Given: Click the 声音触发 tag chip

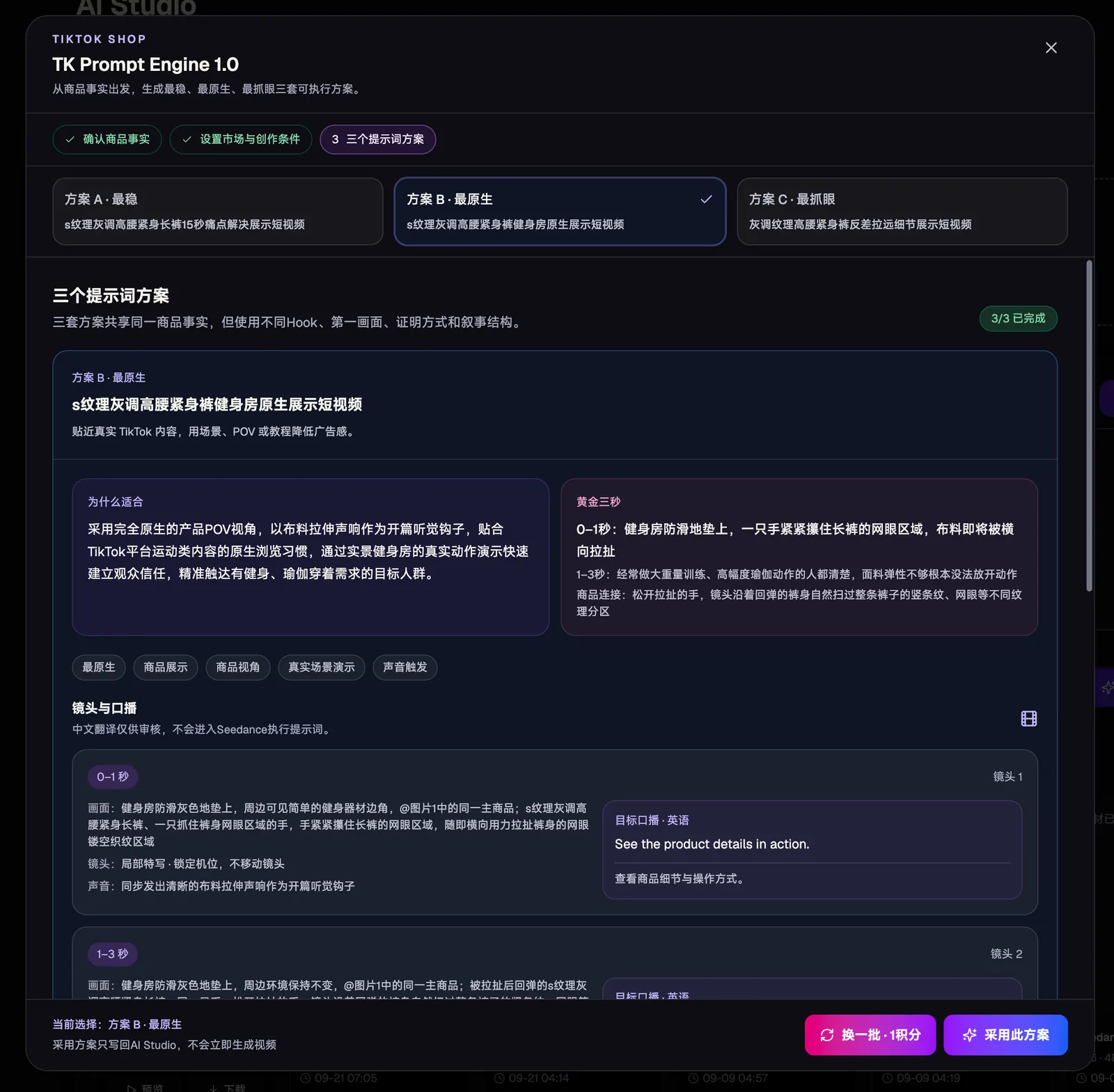Looking at the screenshot, I should tap(405, 667).
